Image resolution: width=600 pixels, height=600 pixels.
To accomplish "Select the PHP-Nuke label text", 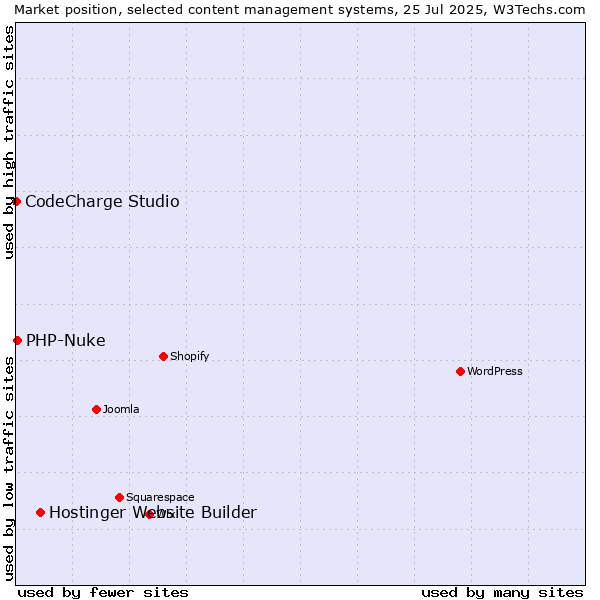I will (x=65, y=341).
